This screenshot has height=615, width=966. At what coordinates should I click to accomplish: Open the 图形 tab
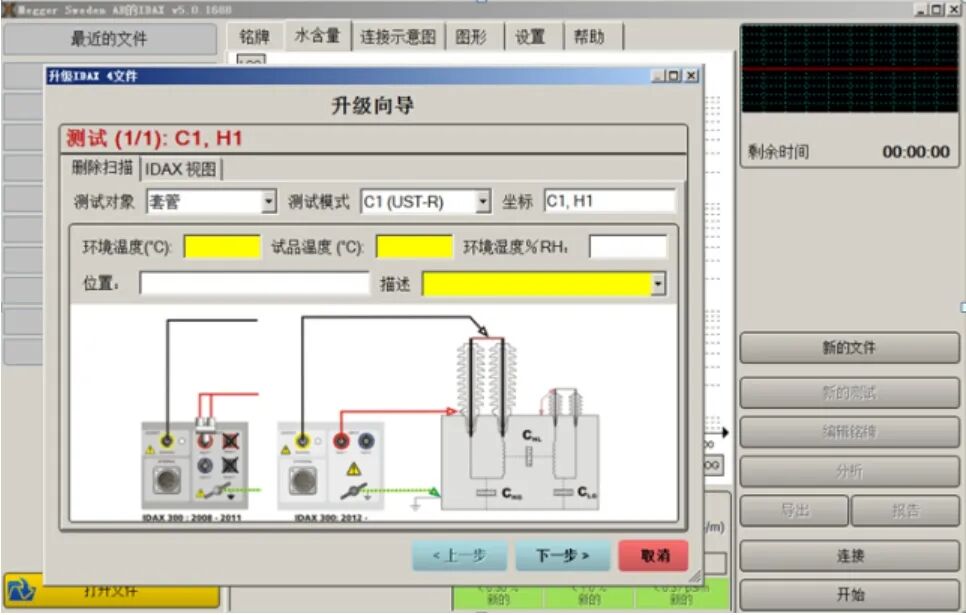[471, 37]
